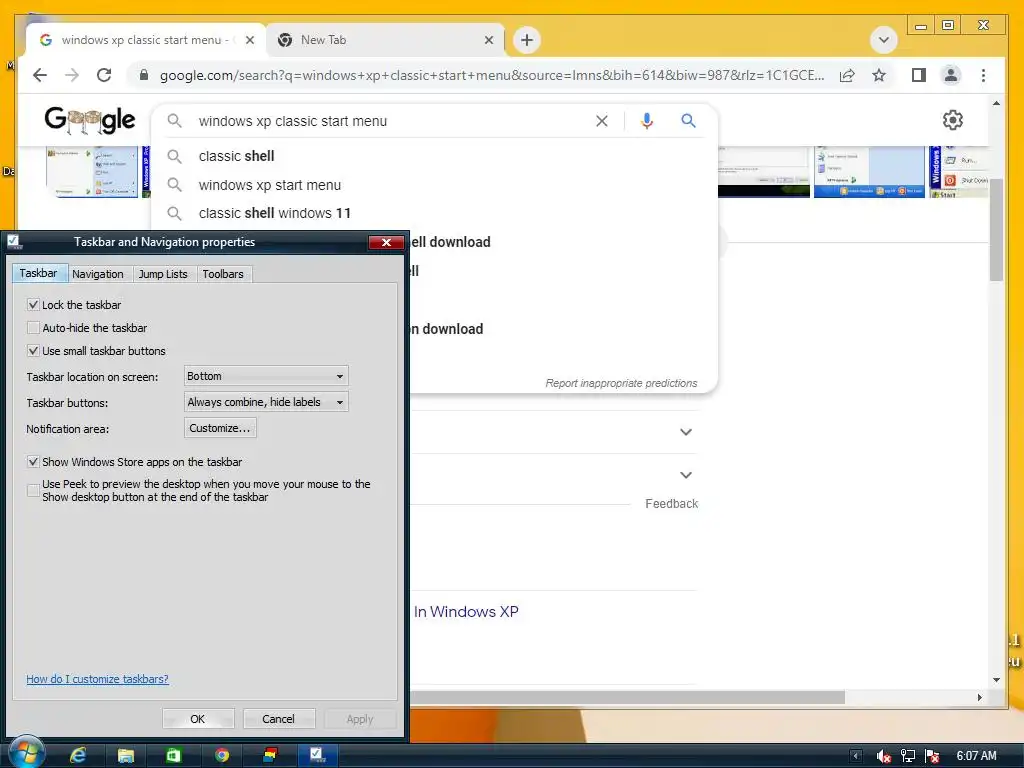Enable 'Auto-hide the taskbar'
Image resolution: width=1024 pixels, height=768 pixels.
point(33,328)
